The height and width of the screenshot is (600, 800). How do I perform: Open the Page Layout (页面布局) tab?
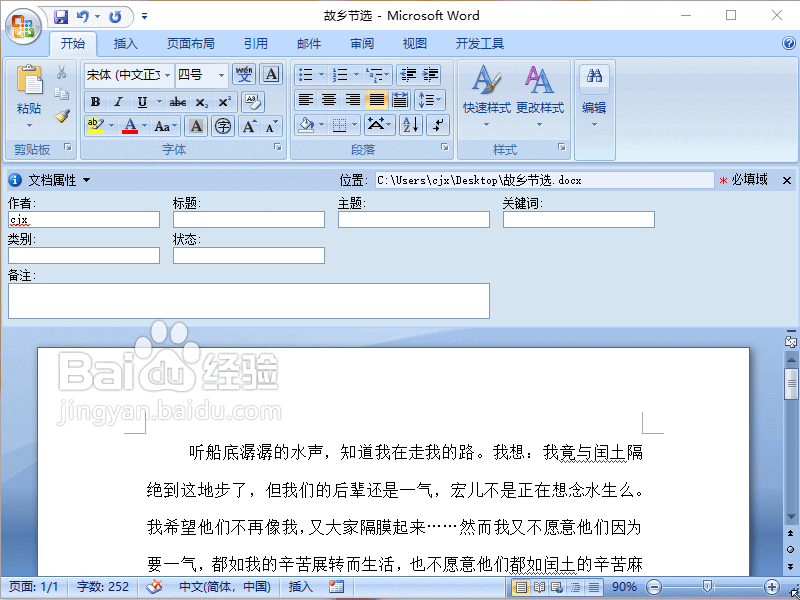(x=191, y=44)
